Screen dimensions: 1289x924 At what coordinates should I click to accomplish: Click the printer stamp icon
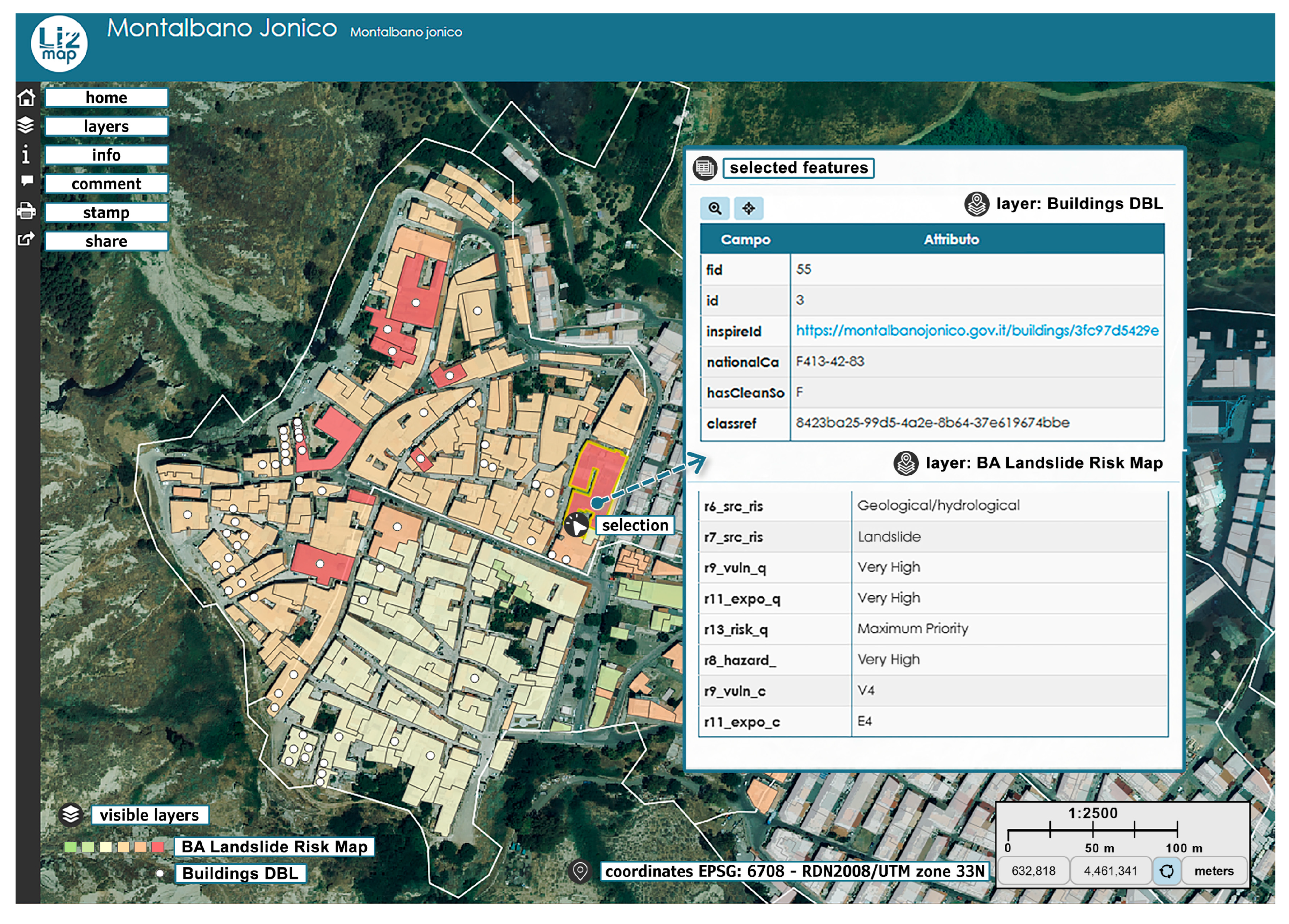tap(26, 212)
